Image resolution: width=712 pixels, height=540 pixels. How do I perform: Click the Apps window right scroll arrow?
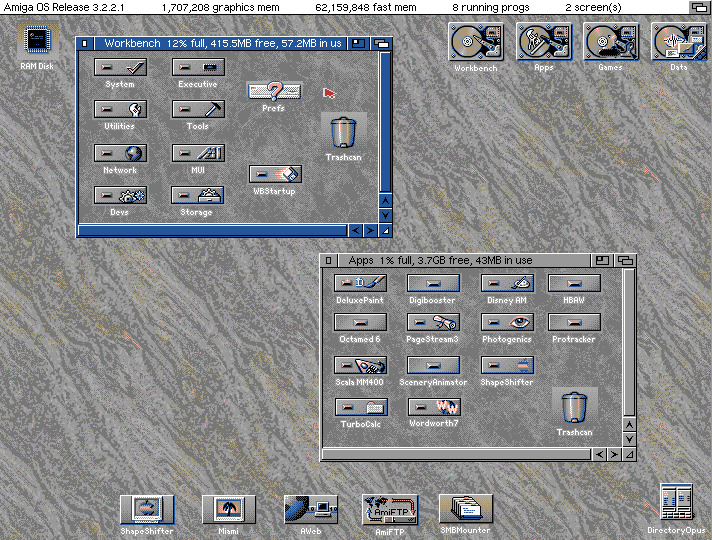[x=614, y=454]
